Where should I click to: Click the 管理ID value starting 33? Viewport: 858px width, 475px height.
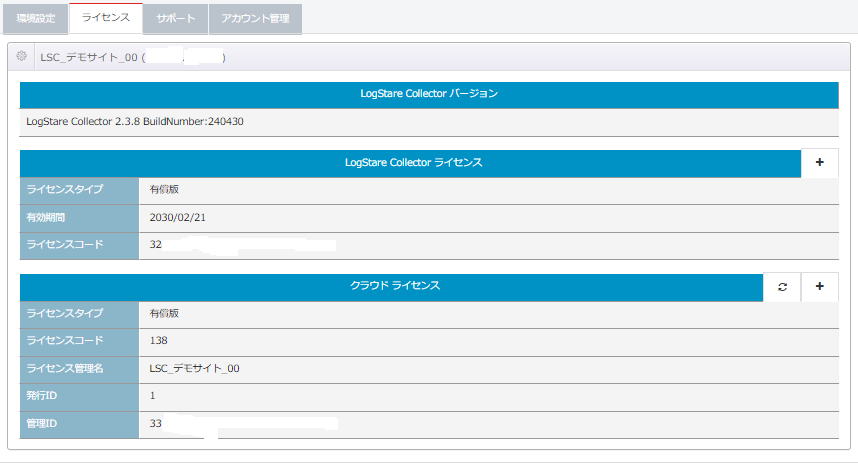pyautogui.click(x=155, y=424)
